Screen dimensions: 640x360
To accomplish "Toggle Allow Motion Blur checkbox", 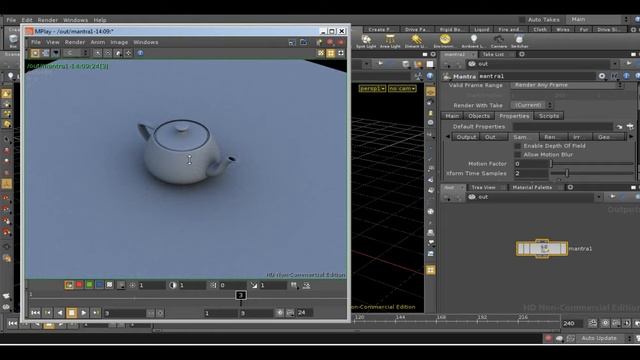I will 518,155.
